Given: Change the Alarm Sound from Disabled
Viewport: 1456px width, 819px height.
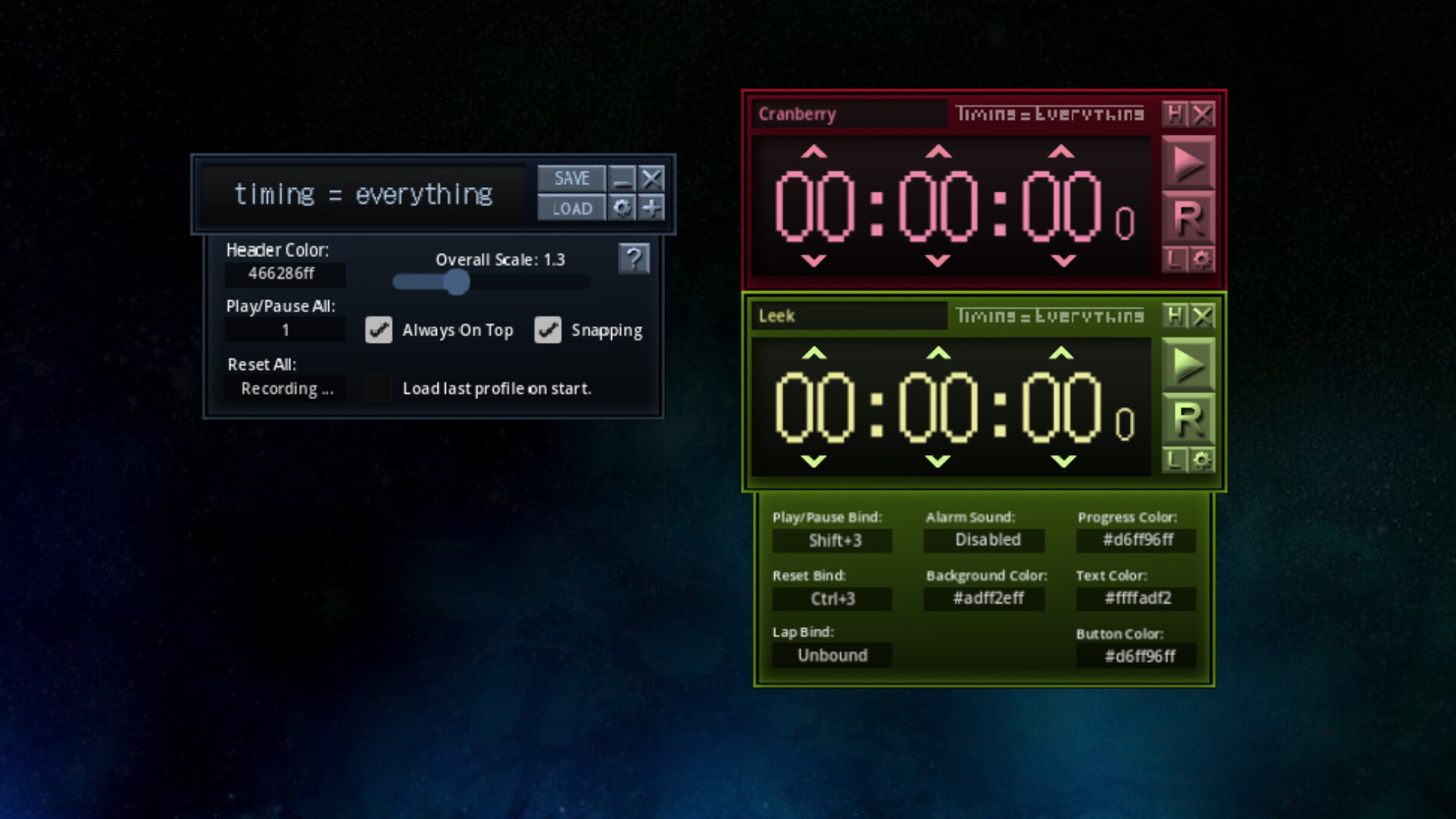Looking at the screenshot, I should pos(984,540).
